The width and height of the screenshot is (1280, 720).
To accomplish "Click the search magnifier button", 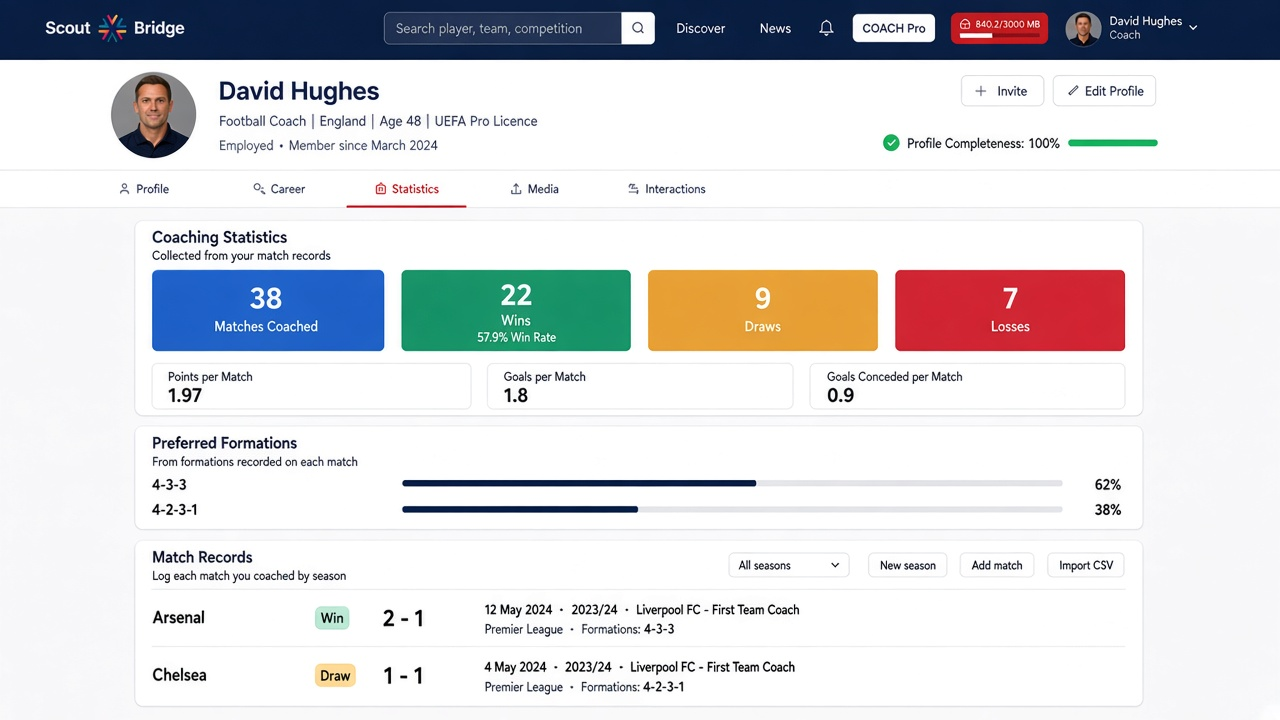I will point(638,28).
